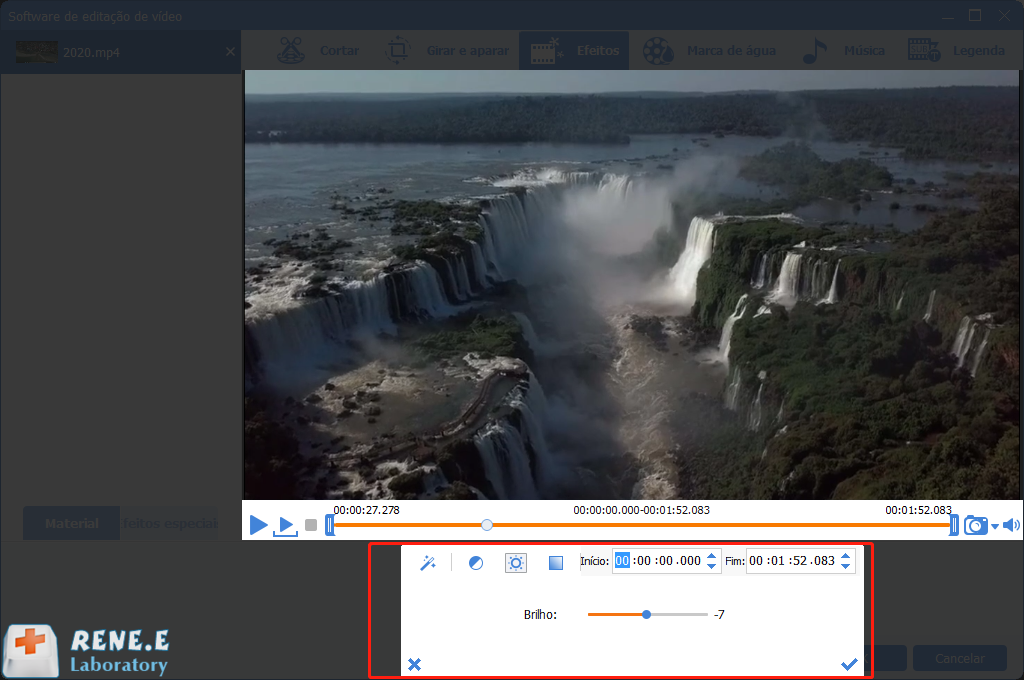Click the Brilho slider handle
Viewport: 1024px width, 680px height.
(646, 614)
